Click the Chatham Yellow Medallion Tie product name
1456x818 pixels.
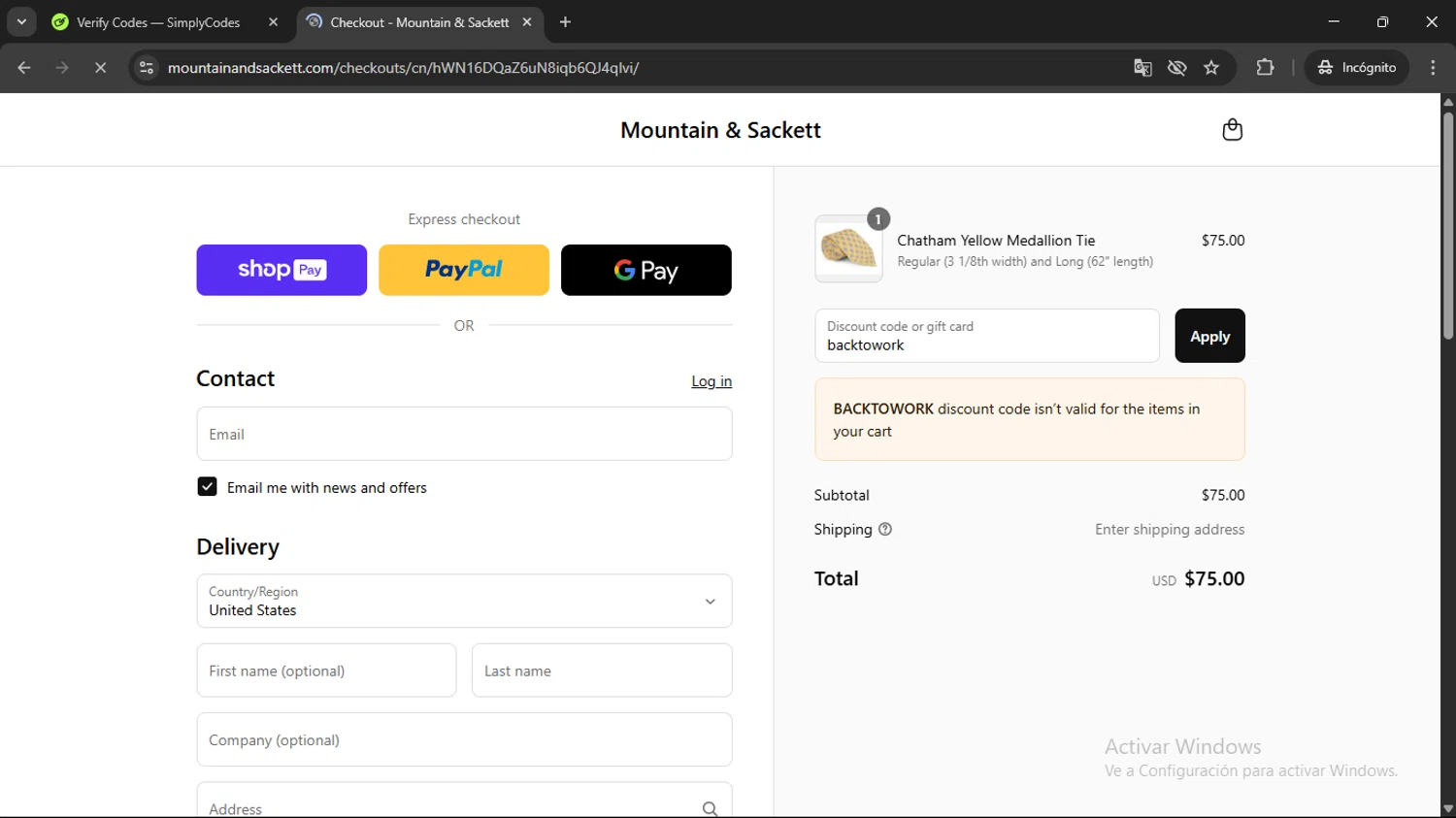pyautogui.click(x=996, y=241)
